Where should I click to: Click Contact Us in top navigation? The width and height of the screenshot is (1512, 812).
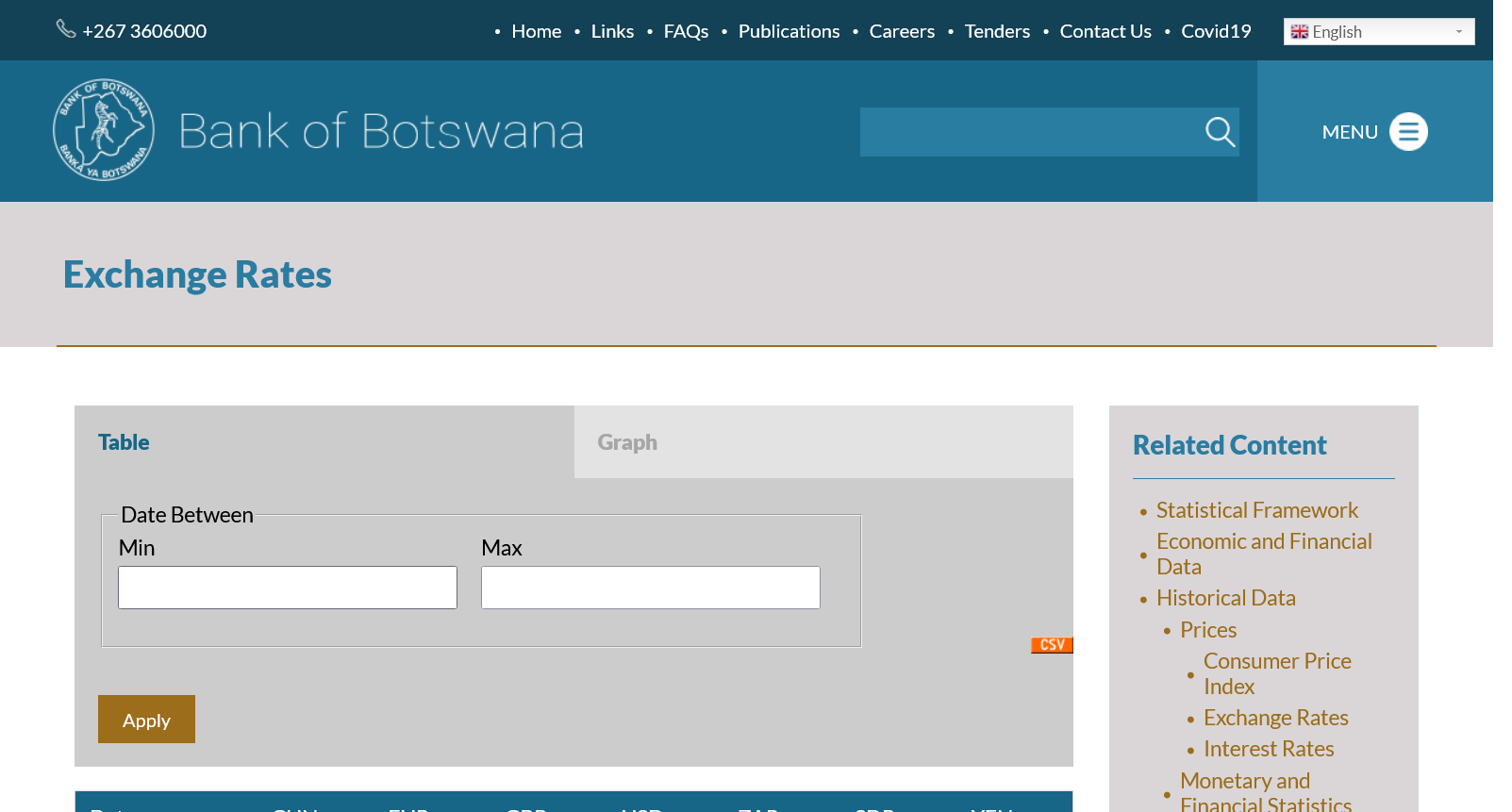pyautogui.click(x=1105, y=31)
